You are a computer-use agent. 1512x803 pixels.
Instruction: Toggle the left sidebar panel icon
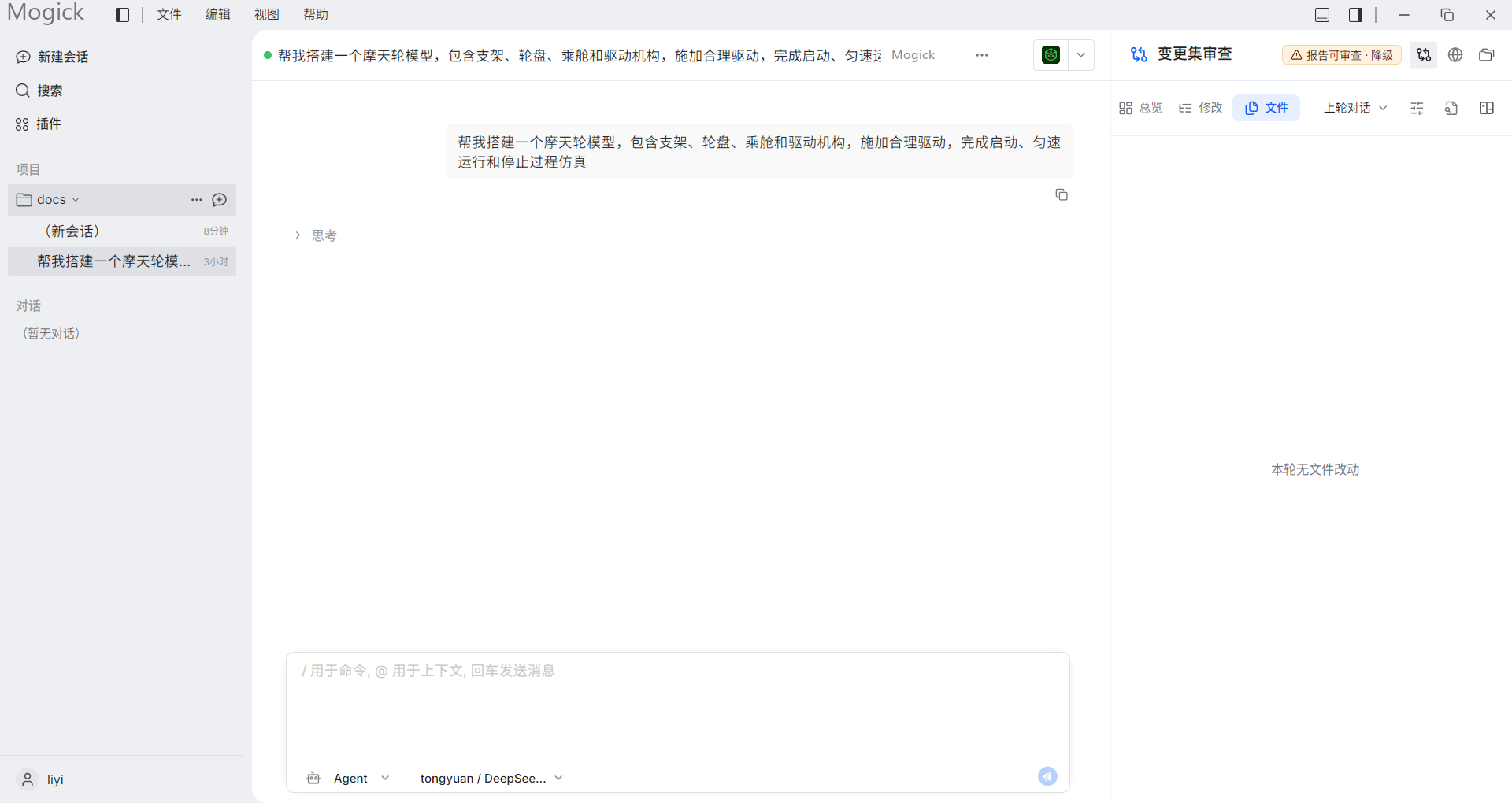click(122, 15)
